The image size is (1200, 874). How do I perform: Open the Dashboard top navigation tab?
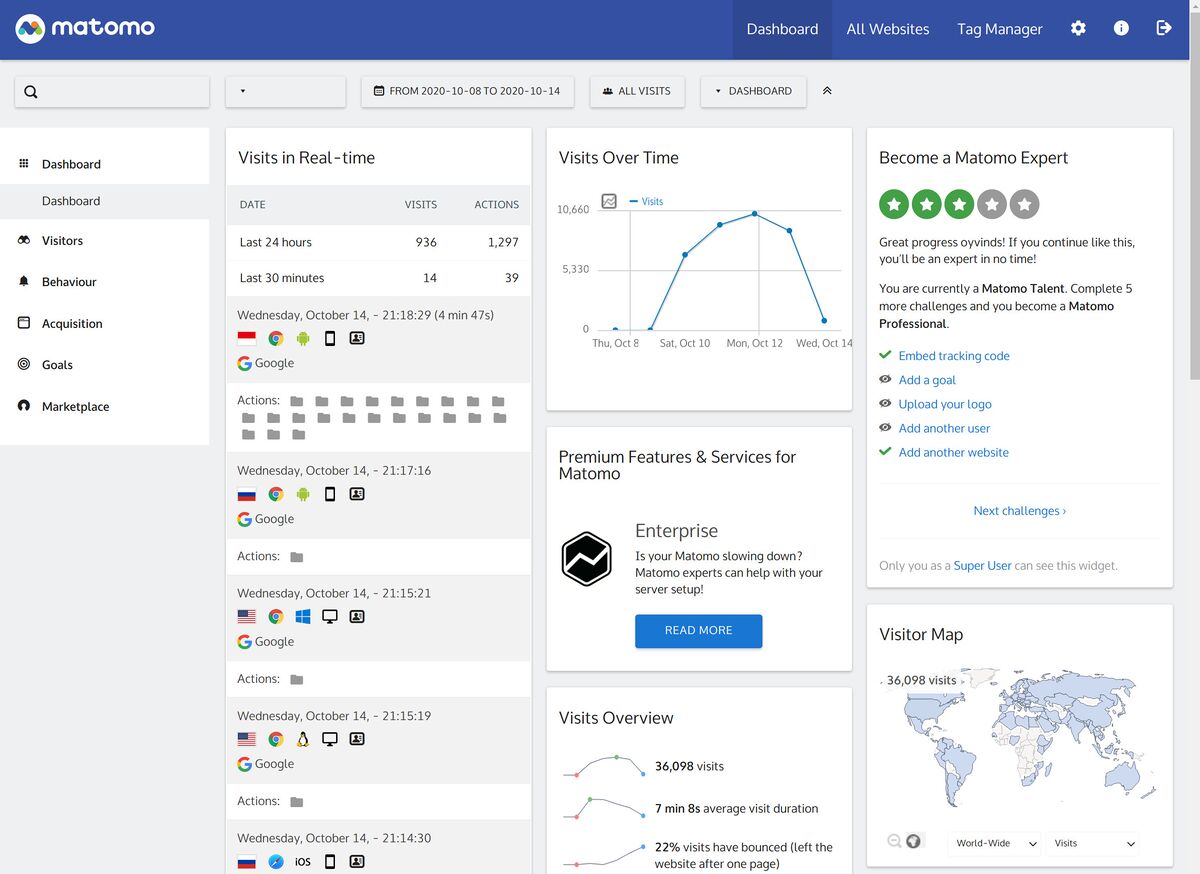click(782, 29)
